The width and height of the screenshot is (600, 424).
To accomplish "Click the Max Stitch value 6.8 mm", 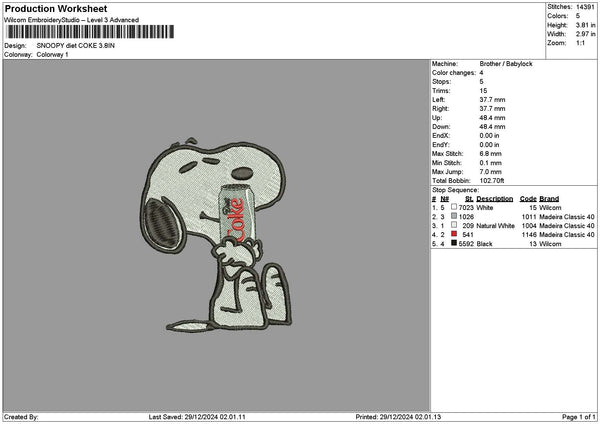I will point(491,154).
